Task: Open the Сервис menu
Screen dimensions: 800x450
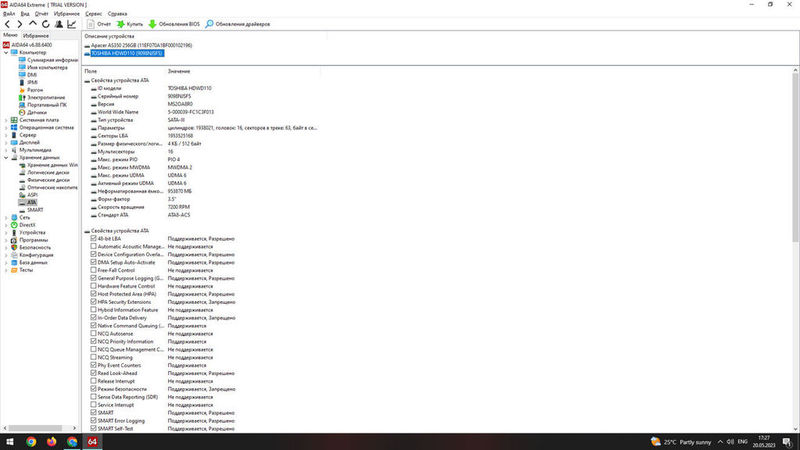Action: coord(93,14)
